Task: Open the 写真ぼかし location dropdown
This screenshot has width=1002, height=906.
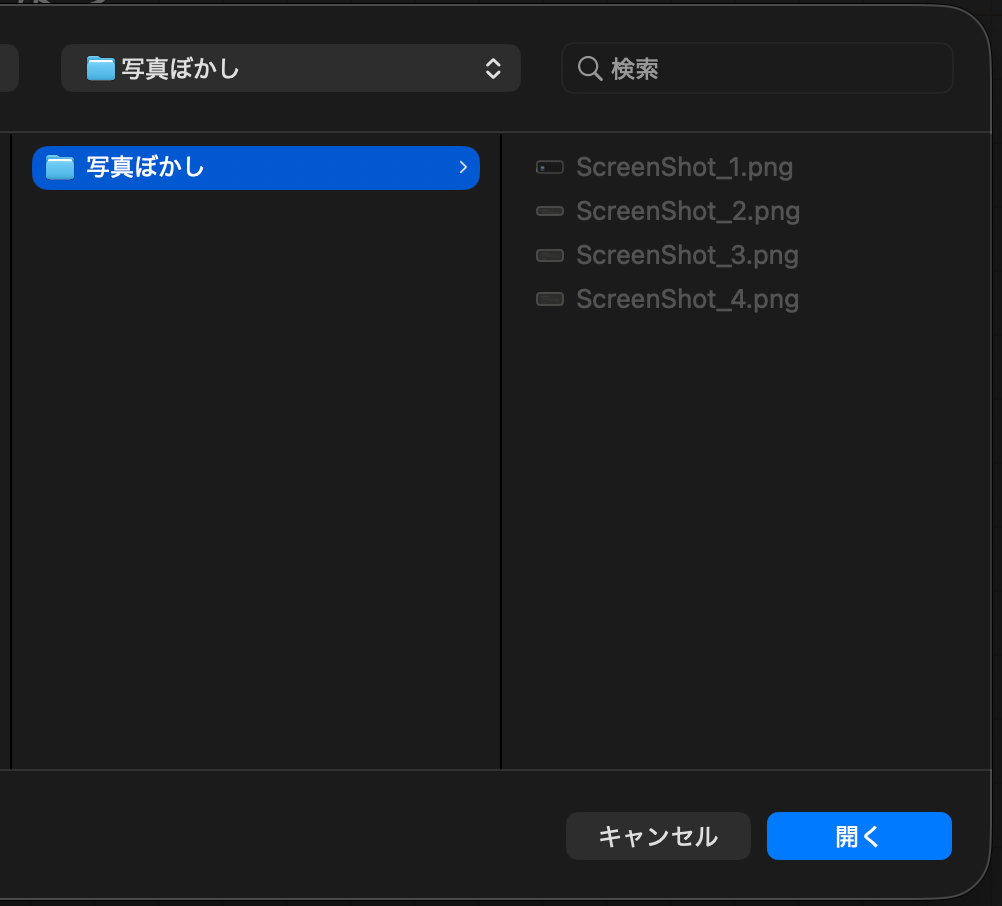Action: tap(290, 68)
